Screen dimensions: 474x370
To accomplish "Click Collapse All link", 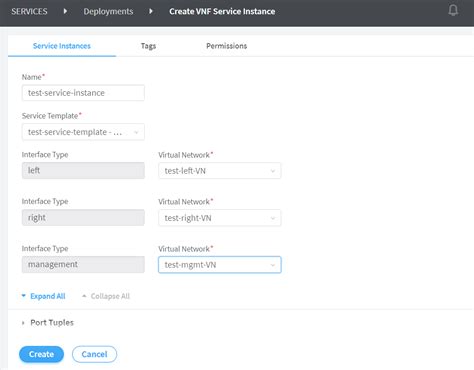I will coord(106,296).
